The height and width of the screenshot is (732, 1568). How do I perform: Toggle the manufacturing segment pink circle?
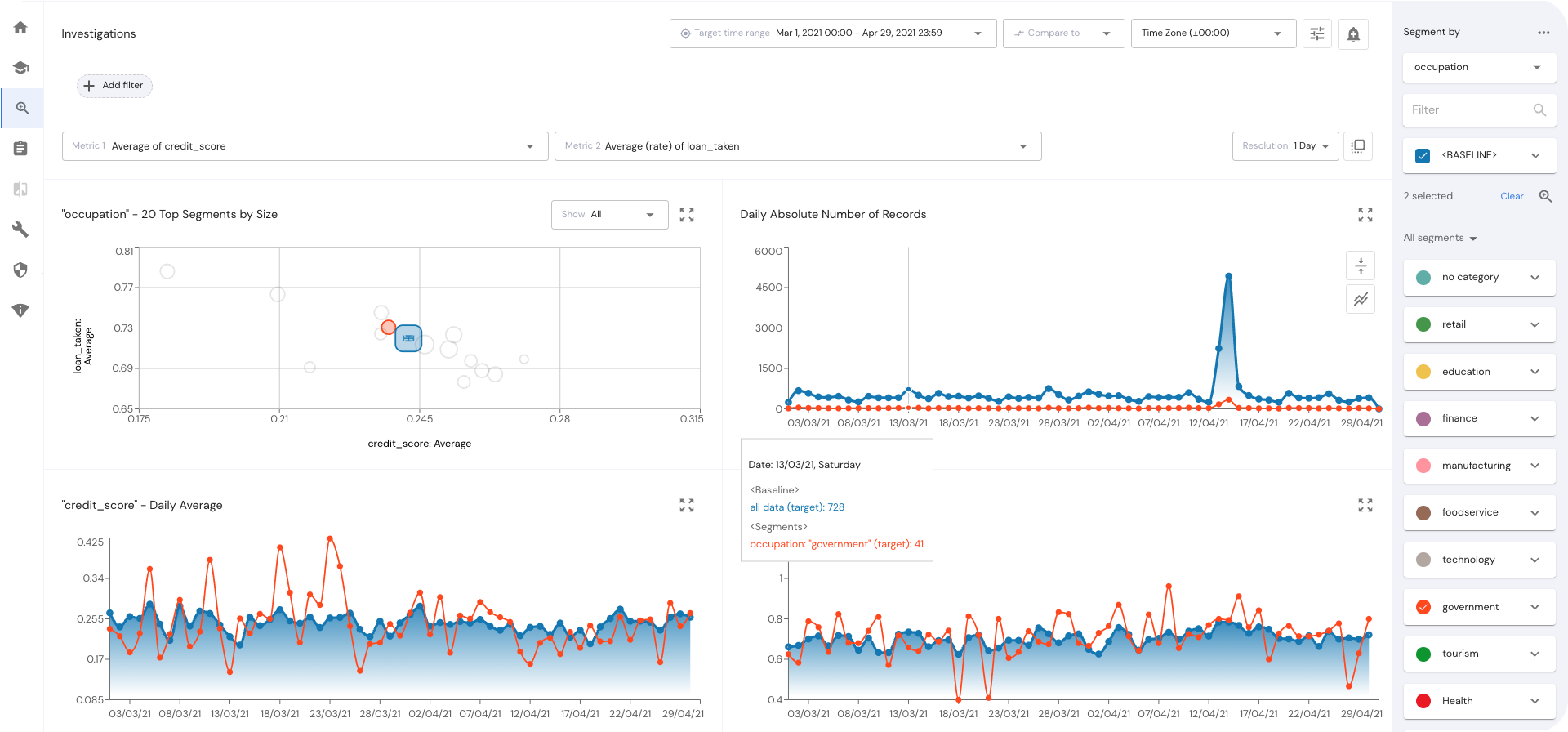pyautogui.click(x=1423, y=466)
